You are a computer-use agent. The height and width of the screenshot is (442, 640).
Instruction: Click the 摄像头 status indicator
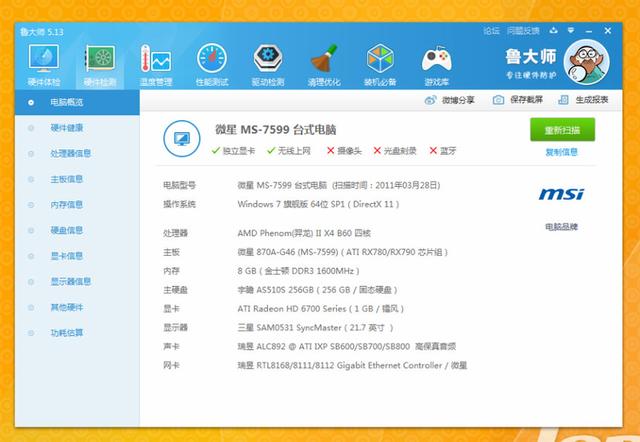click(x=344, y=151)
